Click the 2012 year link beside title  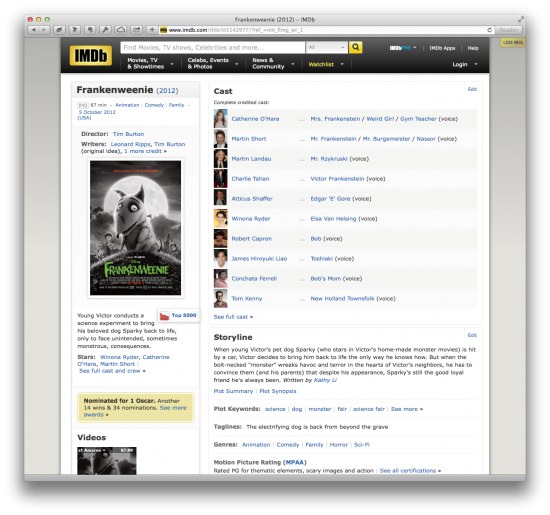(167, 91)
